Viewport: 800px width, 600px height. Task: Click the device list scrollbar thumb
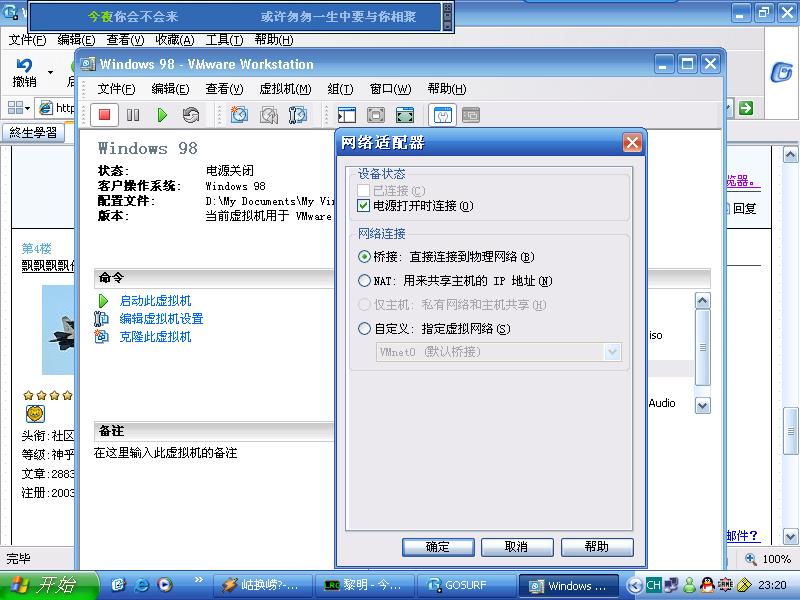703,347
